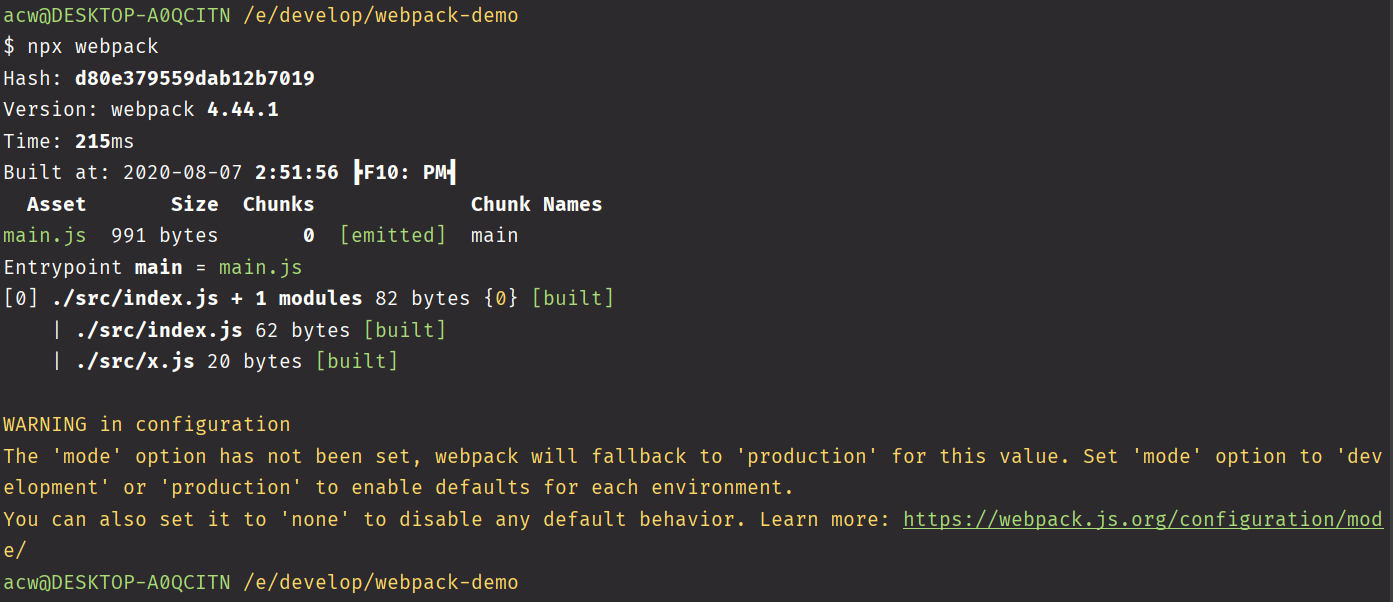The height and width of the screenshot is (602, 1393).
Task: Click the bottom prompt acw@DESKTOP-A0QCITN
Action: coord(117,582)
